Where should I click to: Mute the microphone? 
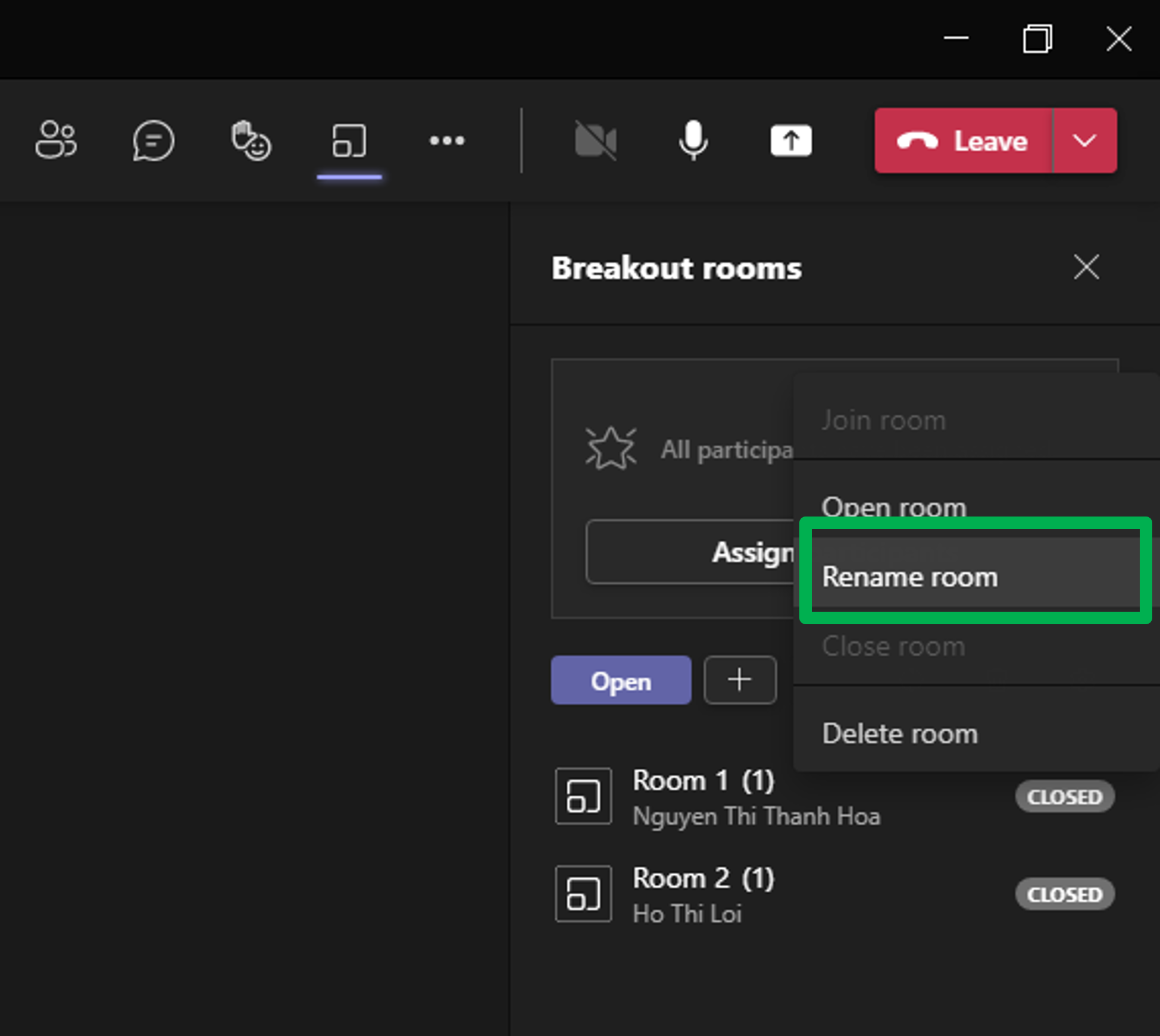(x=693, y=140)
